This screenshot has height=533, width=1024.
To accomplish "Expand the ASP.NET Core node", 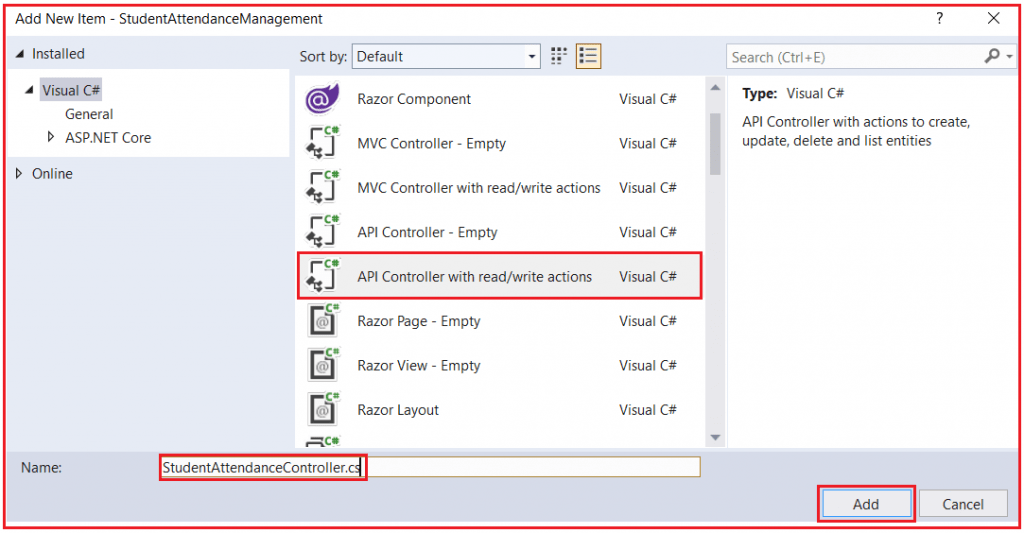I will [51, 137].
